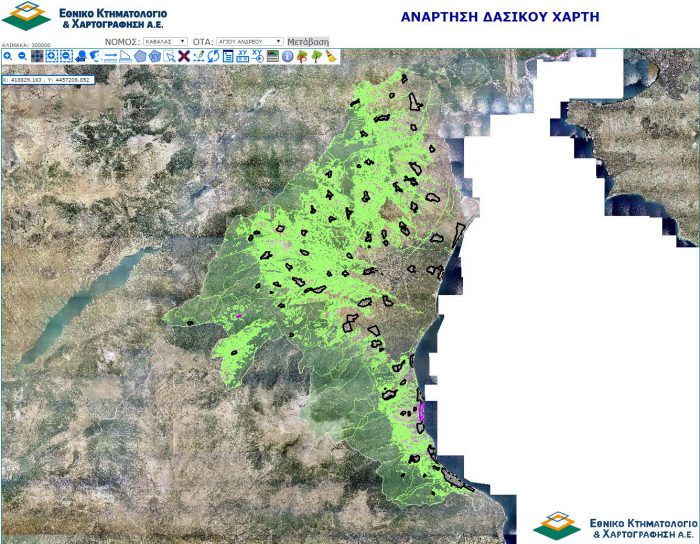Select the pan map tool
Image resolution: width=700 pixels, height=544 pixels.
pos(37,56)
